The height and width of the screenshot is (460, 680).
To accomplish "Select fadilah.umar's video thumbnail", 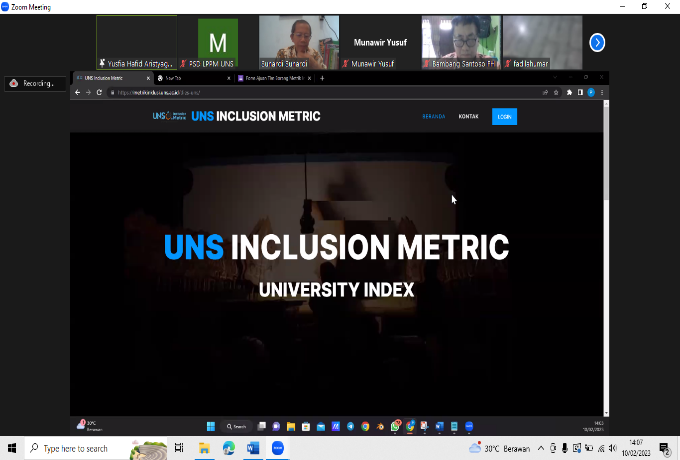I will 543,42.
